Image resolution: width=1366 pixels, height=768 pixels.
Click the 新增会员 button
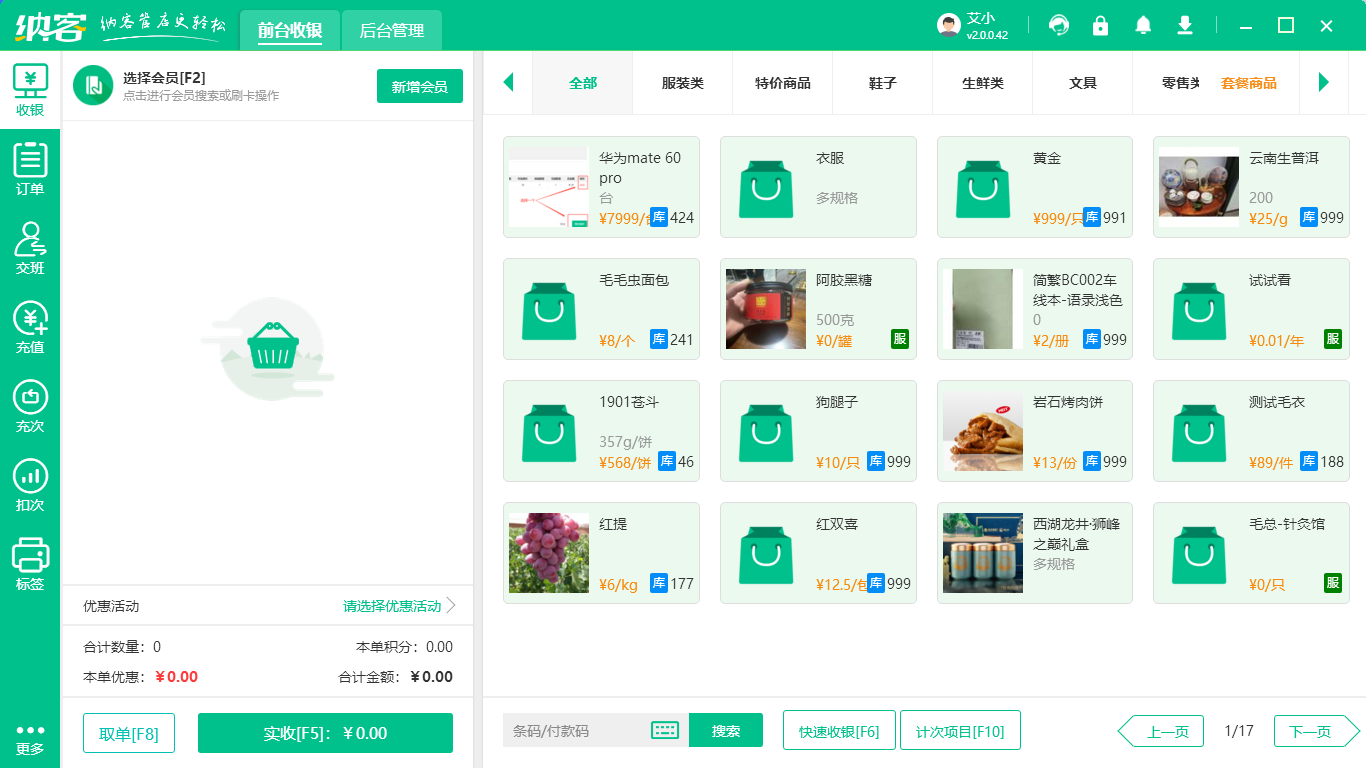pyautogui.click(x=419, y=87)
